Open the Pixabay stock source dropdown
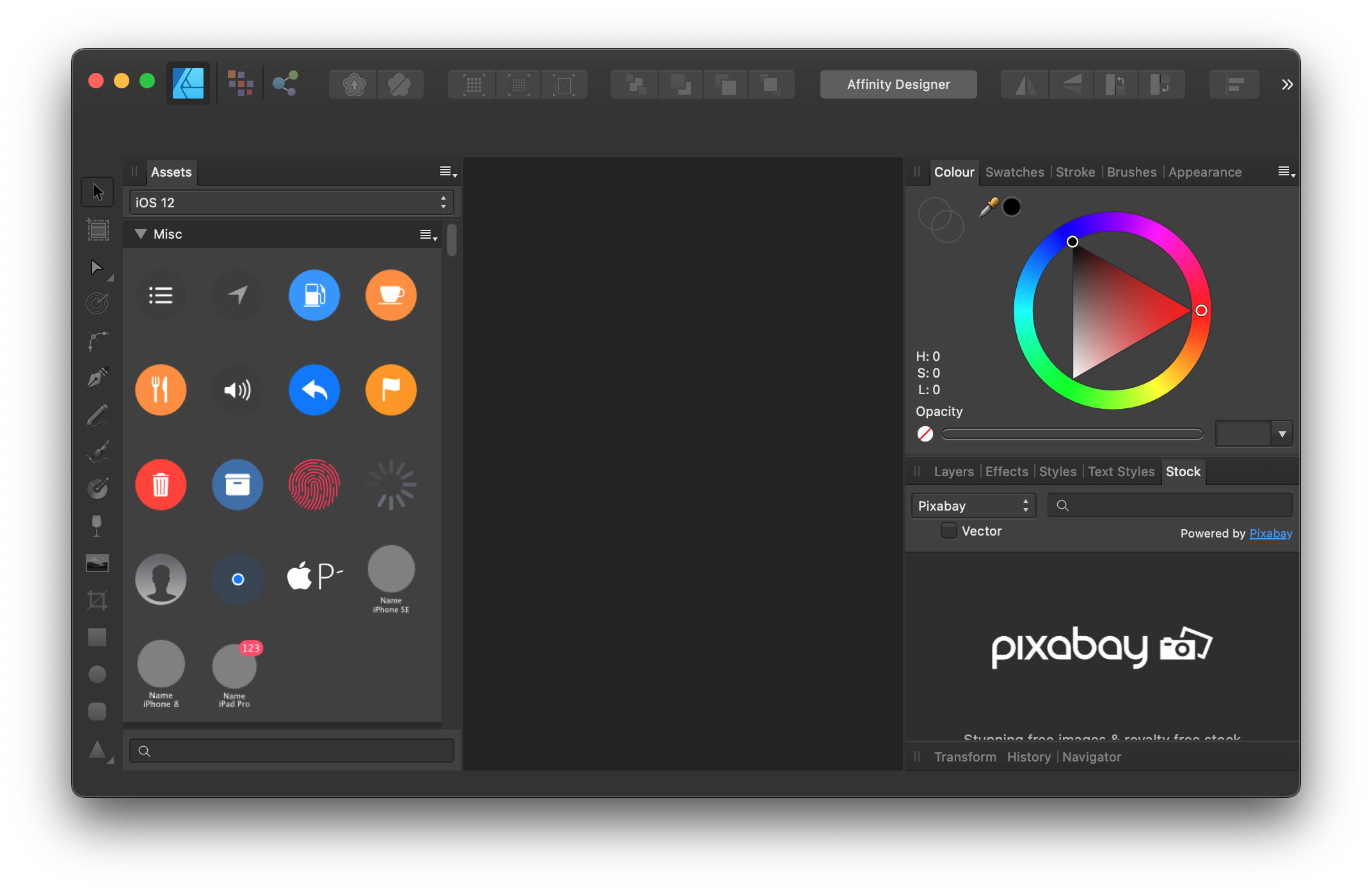The width and height of the screenshot is (1372, 892). (973, 506)
